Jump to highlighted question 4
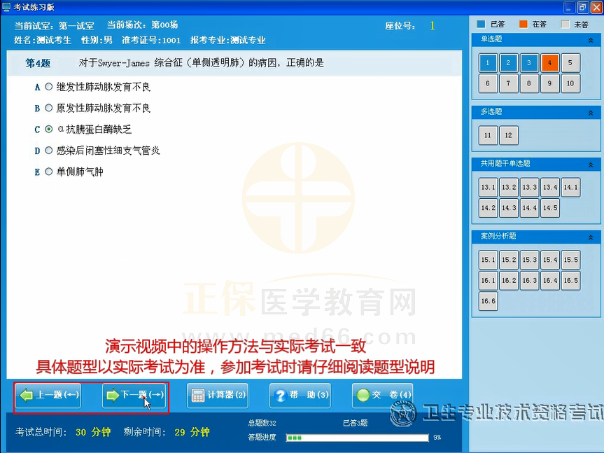Image resolution: width=604 pixels, height=453 pixels. (x=549, y=62)
